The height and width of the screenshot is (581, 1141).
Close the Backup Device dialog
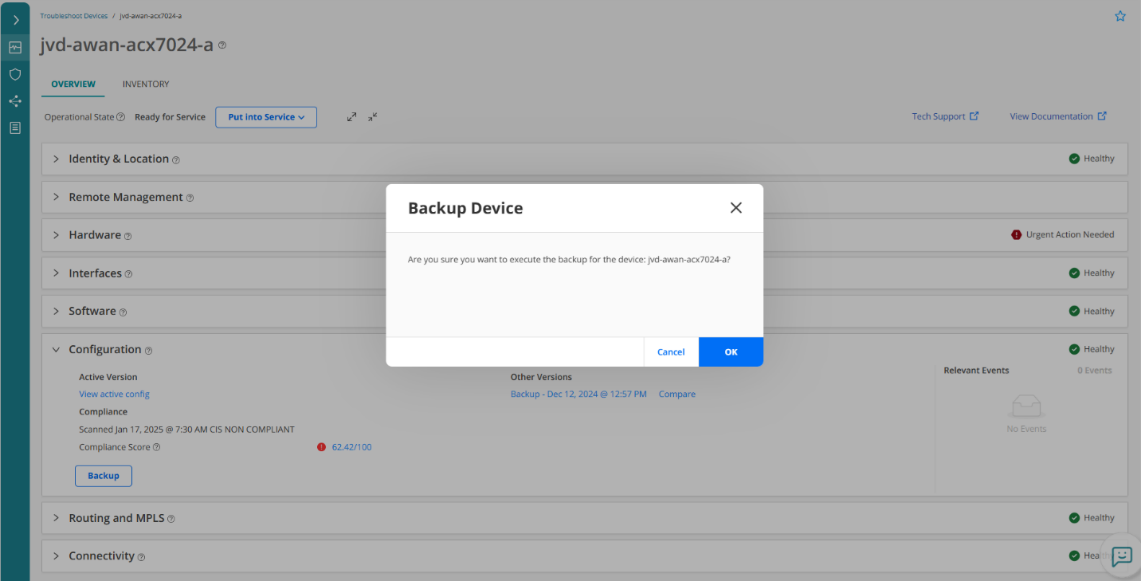pyautogui.click(x=736, y=208)
